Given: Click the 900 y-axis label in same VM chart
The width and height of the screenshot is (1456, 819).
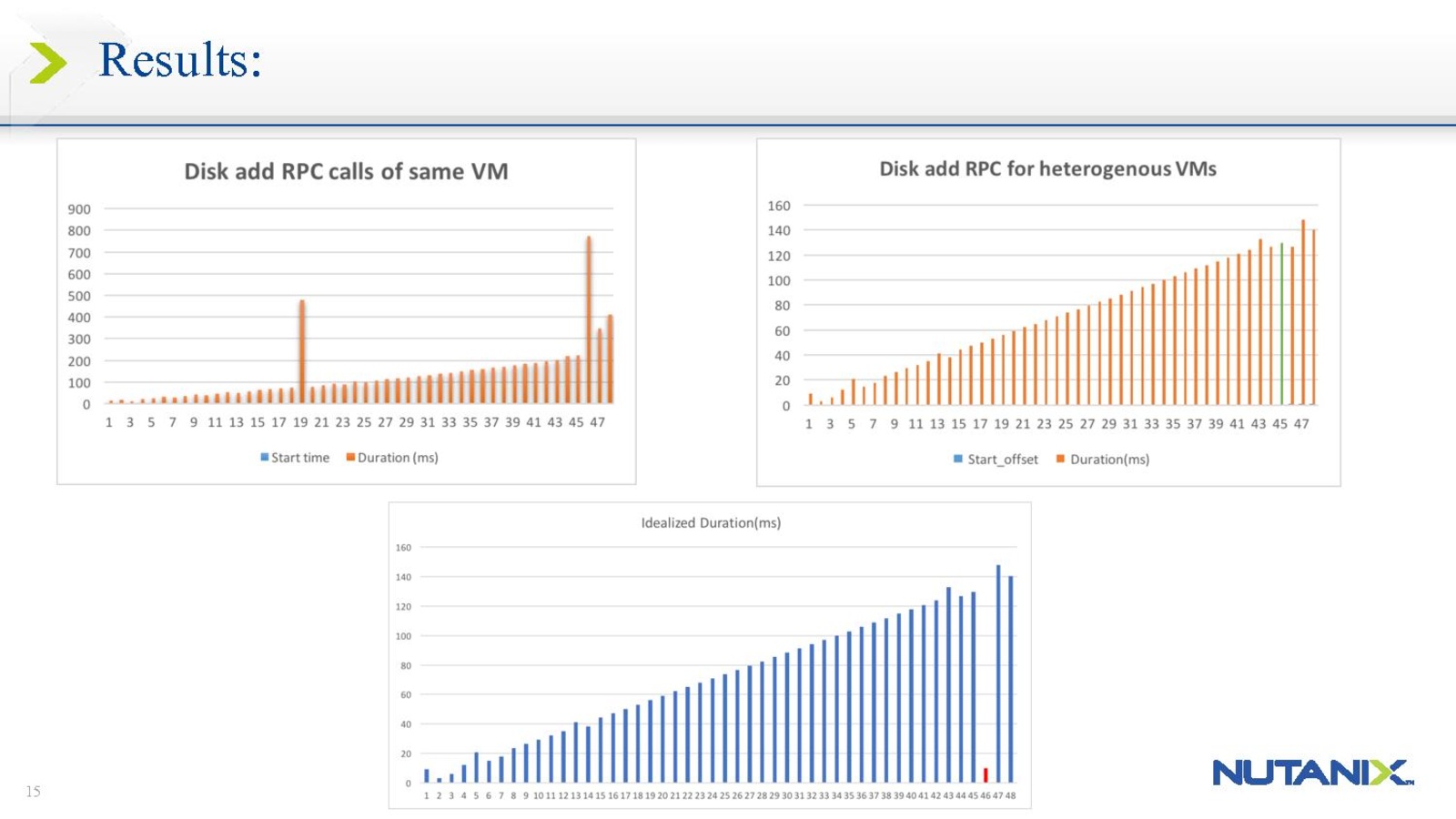Looking at the screenshot, I should point(79,209).
